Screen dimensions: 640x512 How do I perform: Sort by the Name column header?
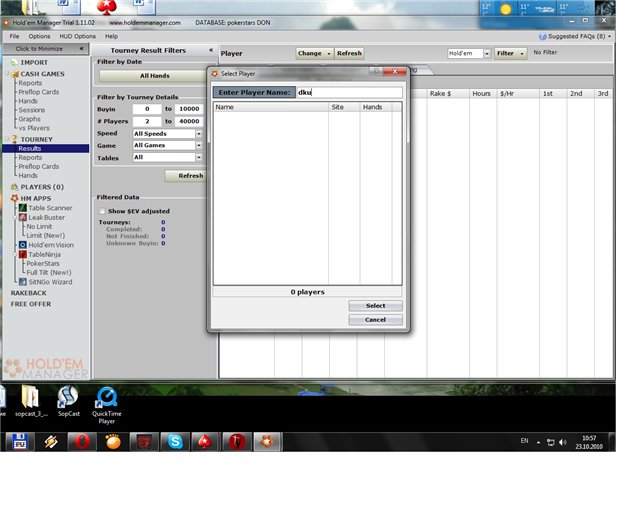pyautogui.click(x=271, y=107)
